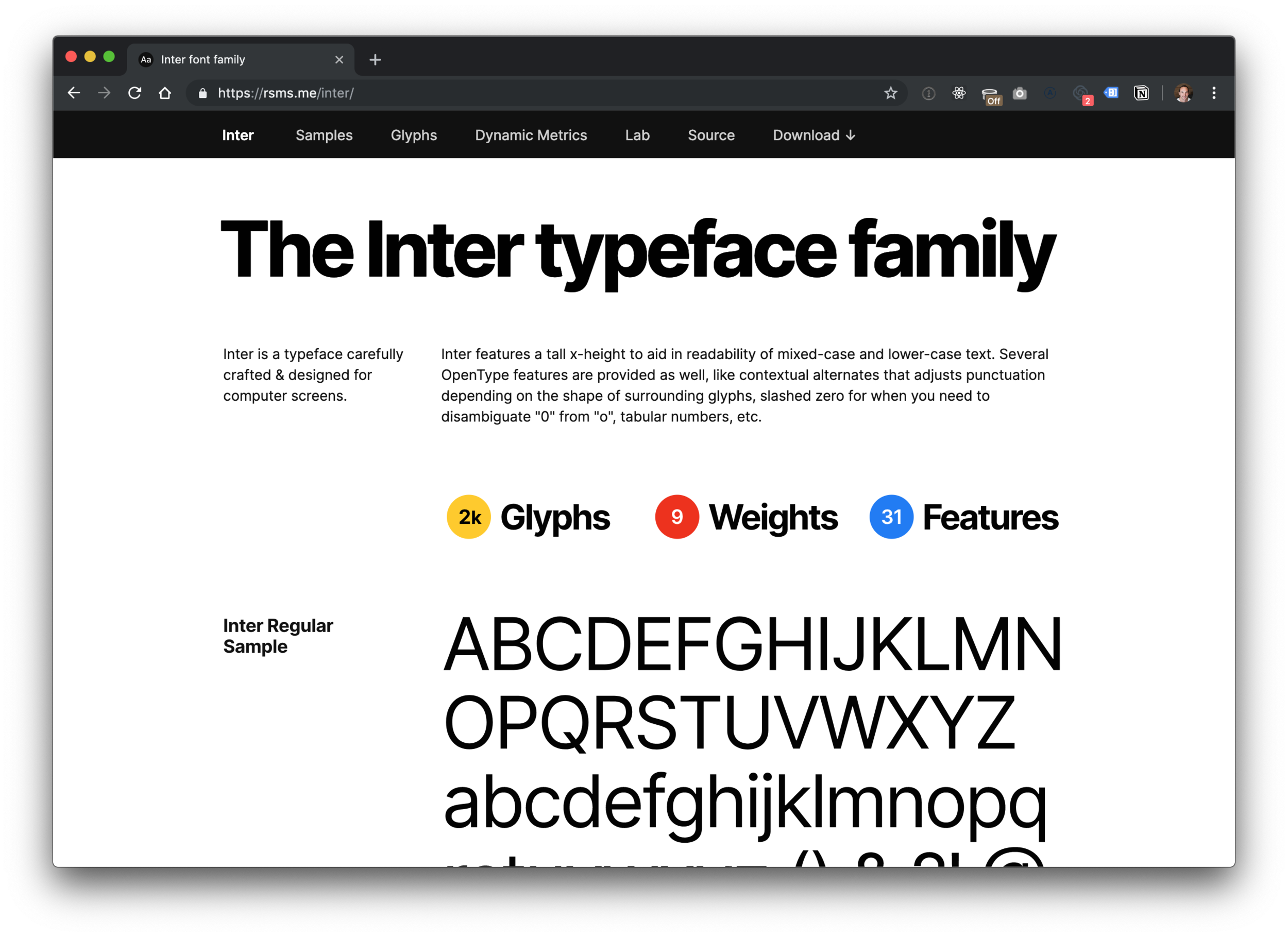
Task: Open the Notion web clipper extension
Action: click(1141, 93)
